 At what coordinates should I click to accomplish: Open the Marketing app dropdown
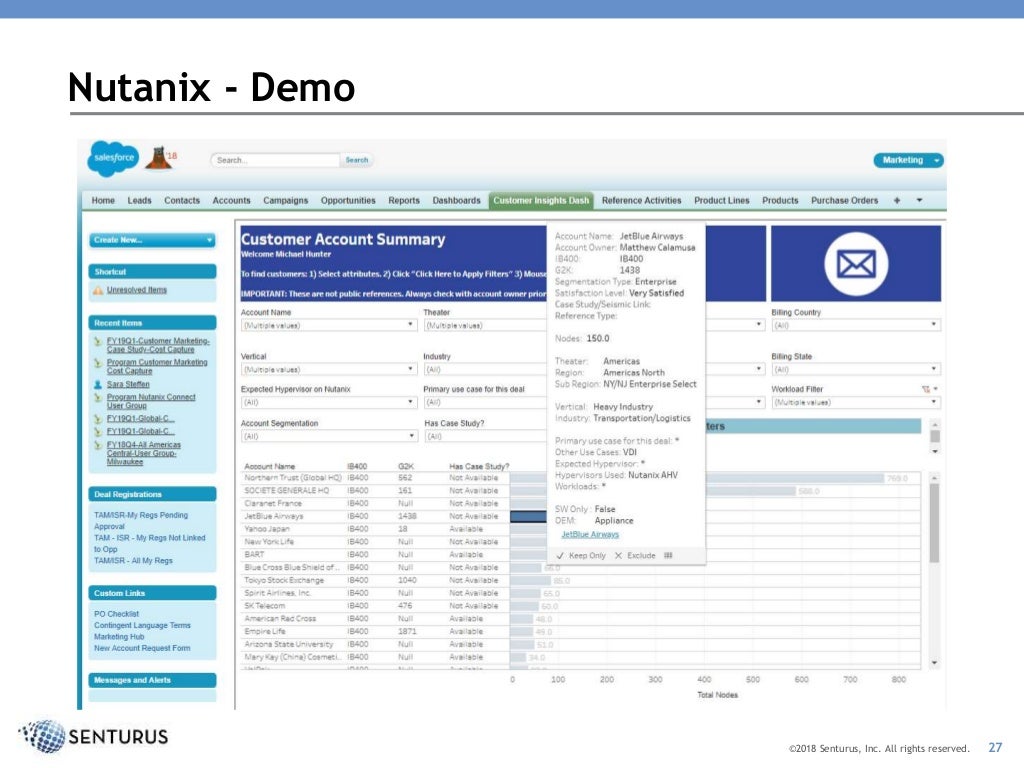(x=908, y=160)
